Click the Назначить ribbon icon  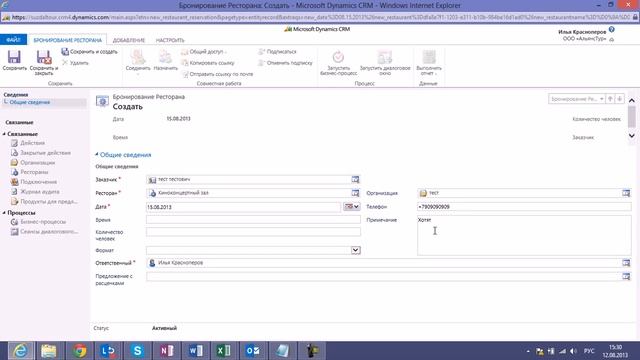(x=165, y=58)
